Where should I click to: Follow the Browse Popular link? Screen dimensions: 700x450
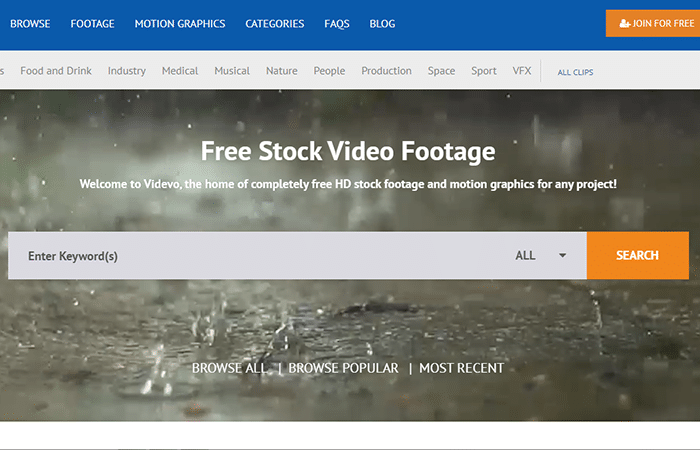point(343,368)
